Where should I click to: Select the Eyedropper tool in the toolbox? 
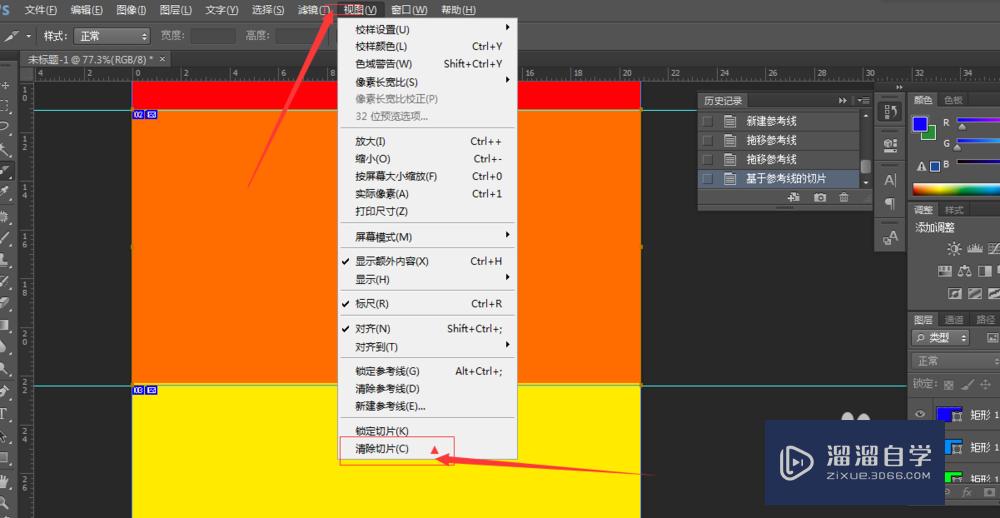point(5,191)
